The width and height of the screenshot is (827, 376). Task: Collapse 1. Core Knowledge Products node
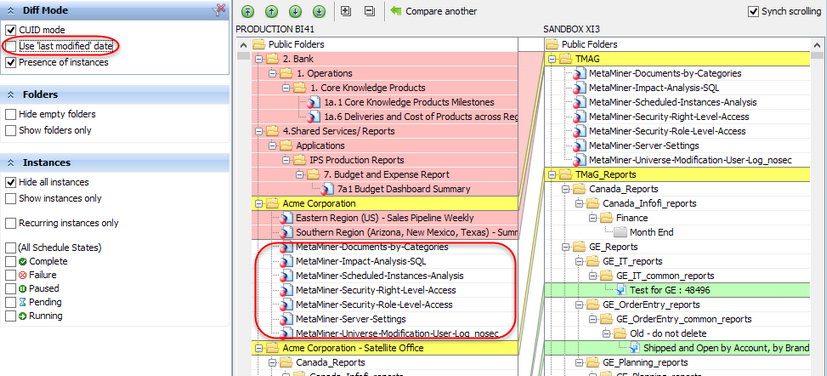point(286,88)
